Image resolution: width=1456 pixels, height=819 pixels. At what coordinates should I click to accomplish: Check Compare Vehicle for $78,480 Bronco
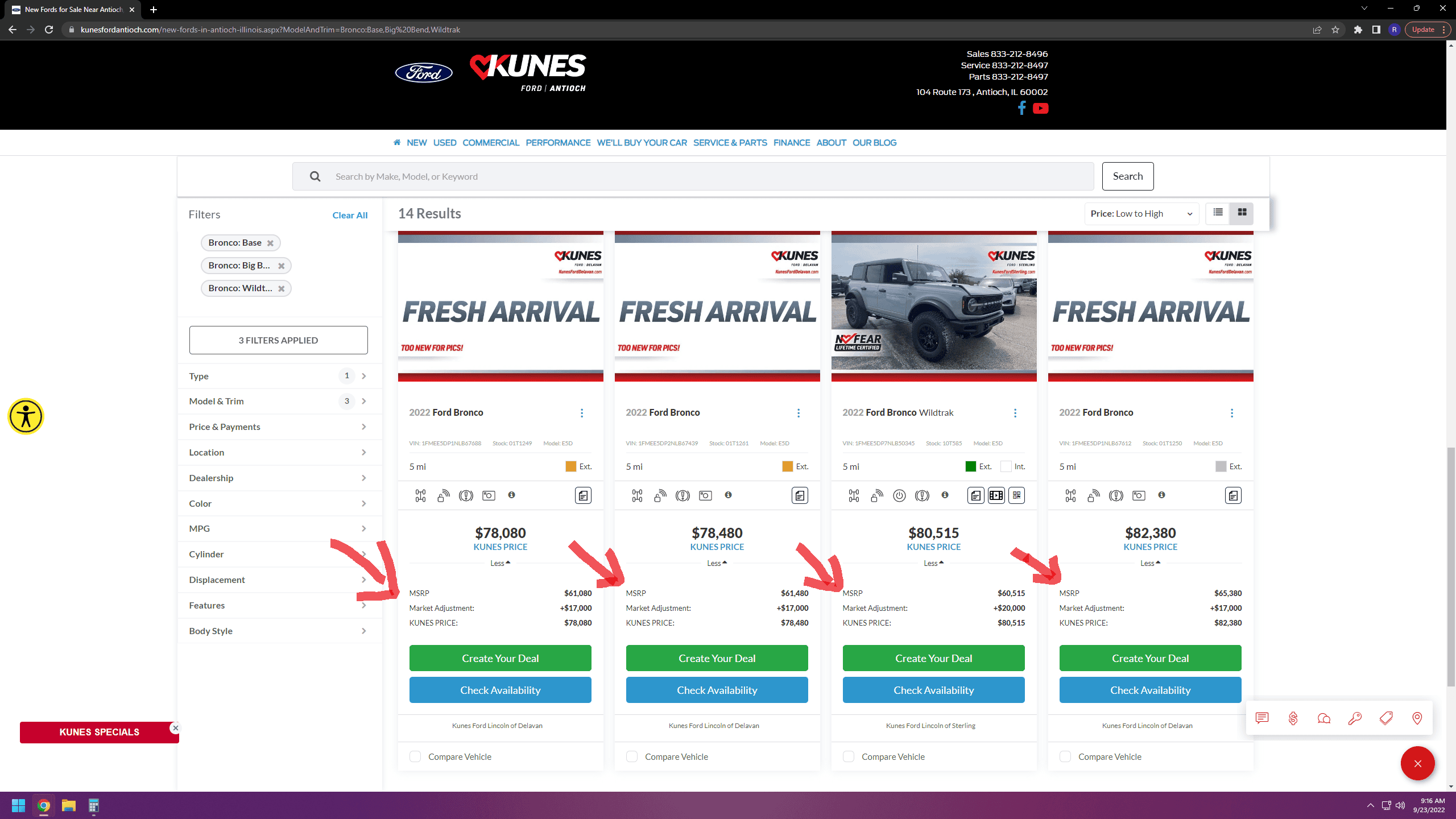pos(632,756)
